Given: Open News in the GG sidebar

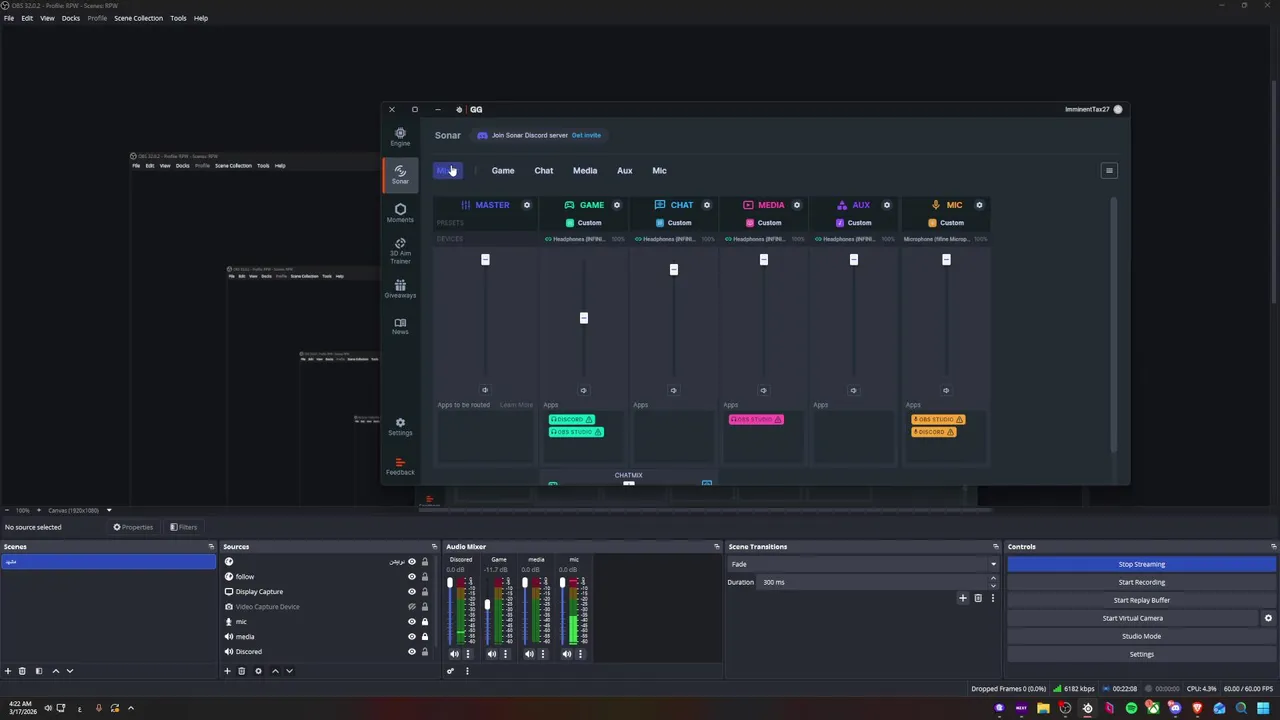Looking at the screenshot, I should coord(400,326).
